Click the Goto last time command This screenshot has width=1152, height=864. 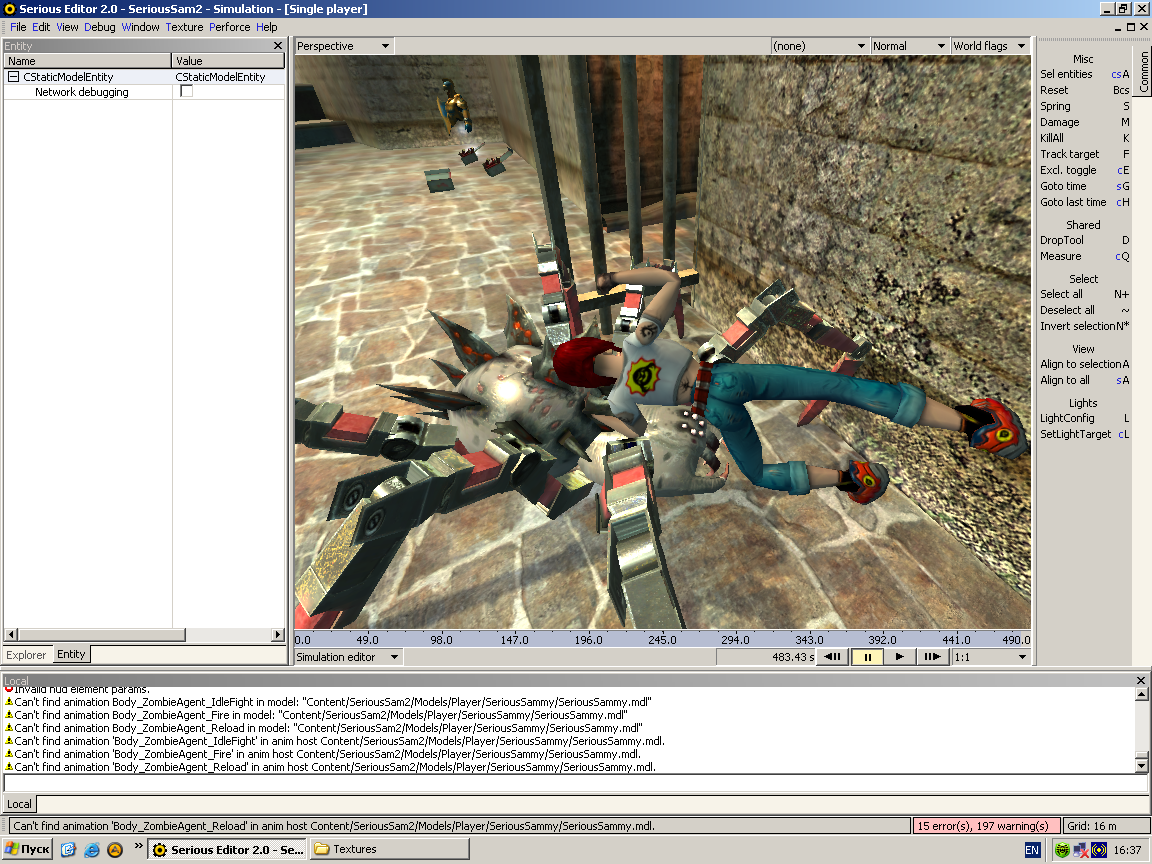pos(1084,203)
